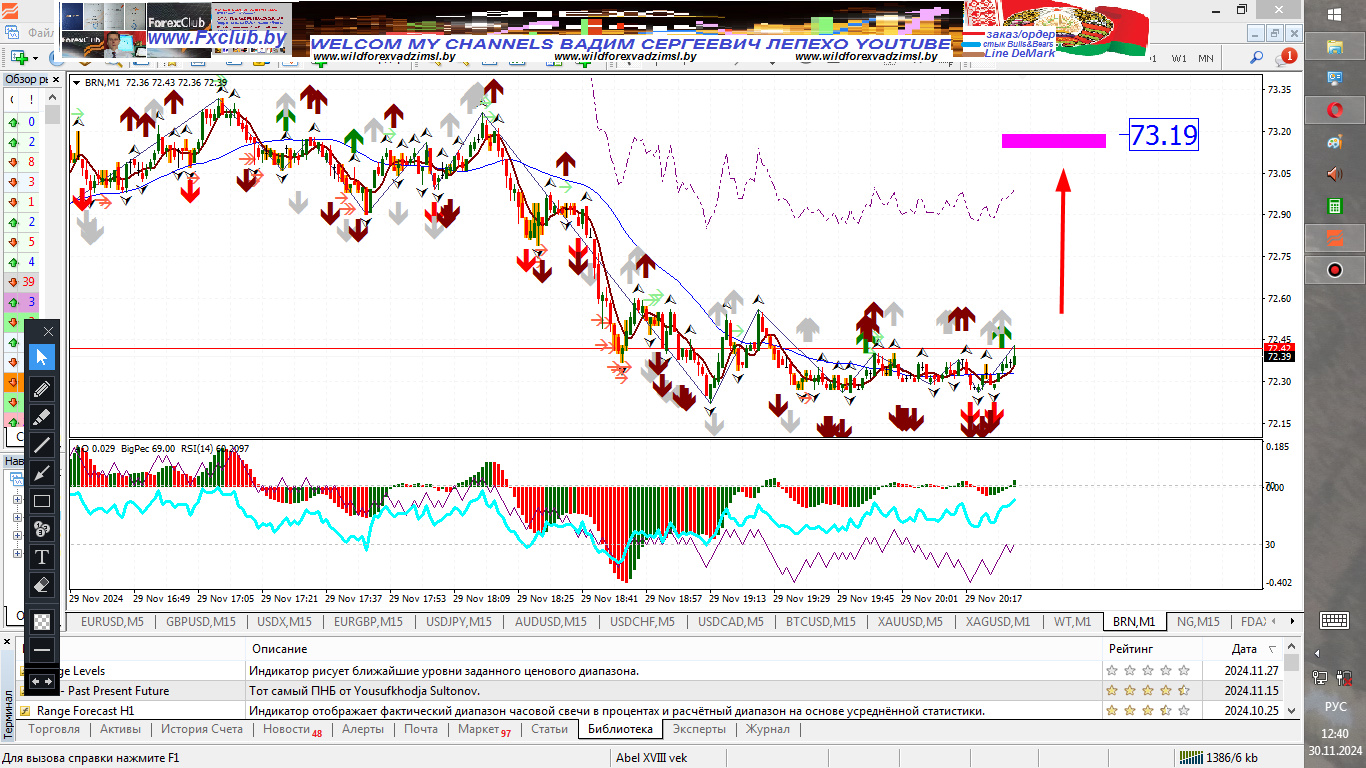Image resolution: width=1366 pixels, height=768 pixels.
Task: Select the arrow drawing tool
Action: 42,473
